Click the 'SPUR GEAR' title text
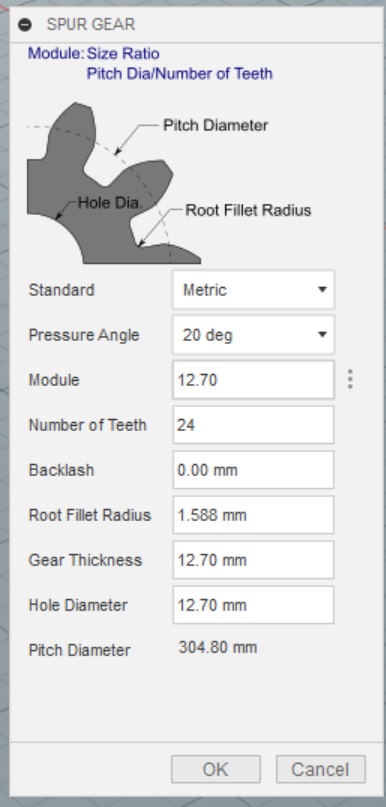386x807 pixels. pyautogui.click(x=91, y=24)
